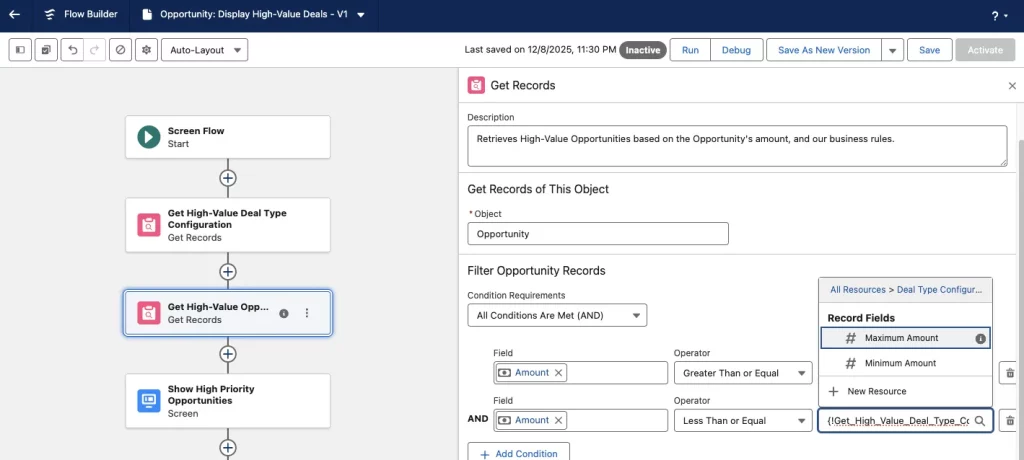
Task: Click Deal Type Configur... breadcrumb
Action: point(939,289)
